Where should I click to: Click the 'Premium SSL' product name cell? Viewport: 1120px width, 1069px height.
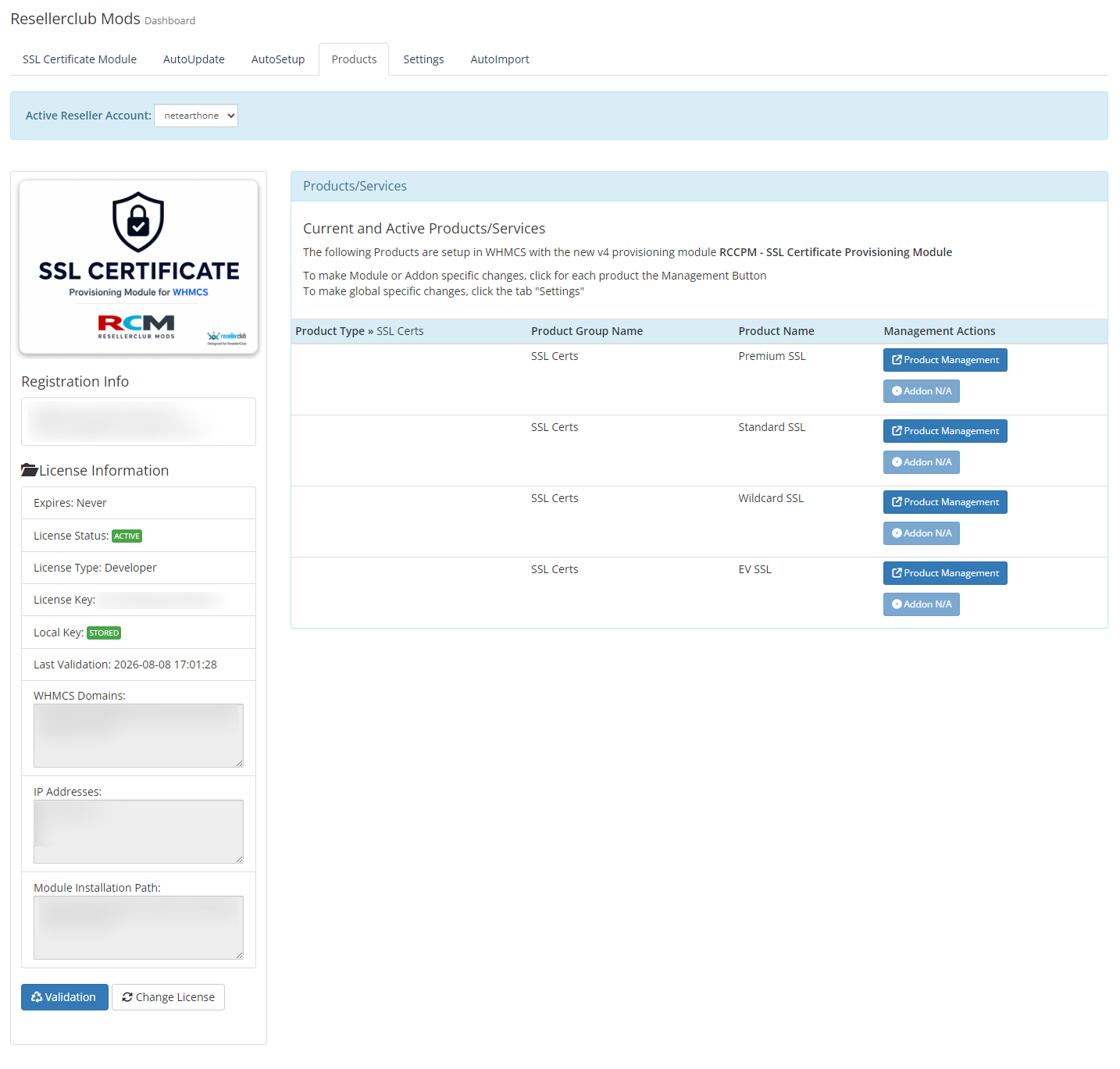[772, 356]
